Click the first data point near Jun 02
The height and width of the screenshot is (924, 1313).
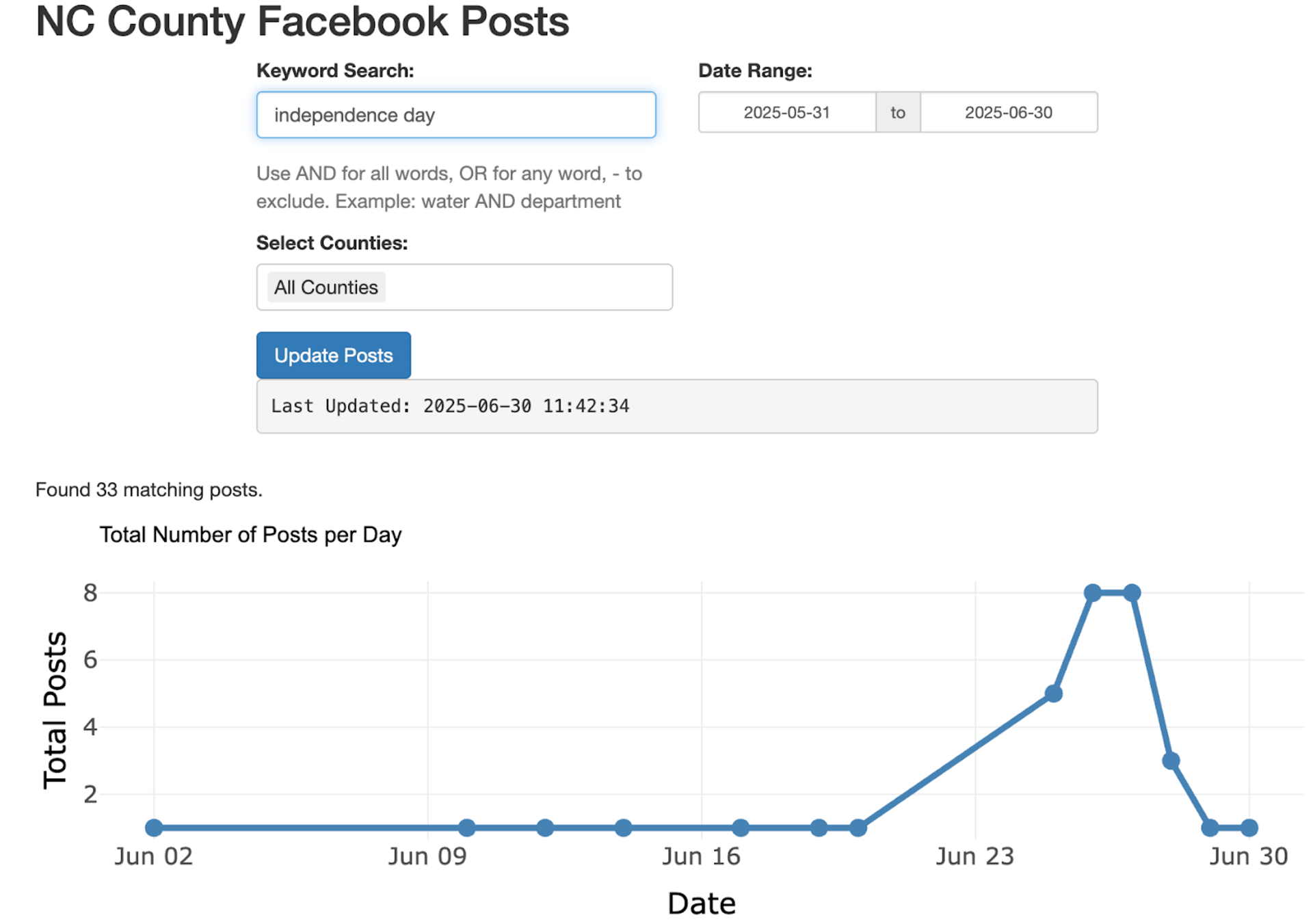coord(154,828)
